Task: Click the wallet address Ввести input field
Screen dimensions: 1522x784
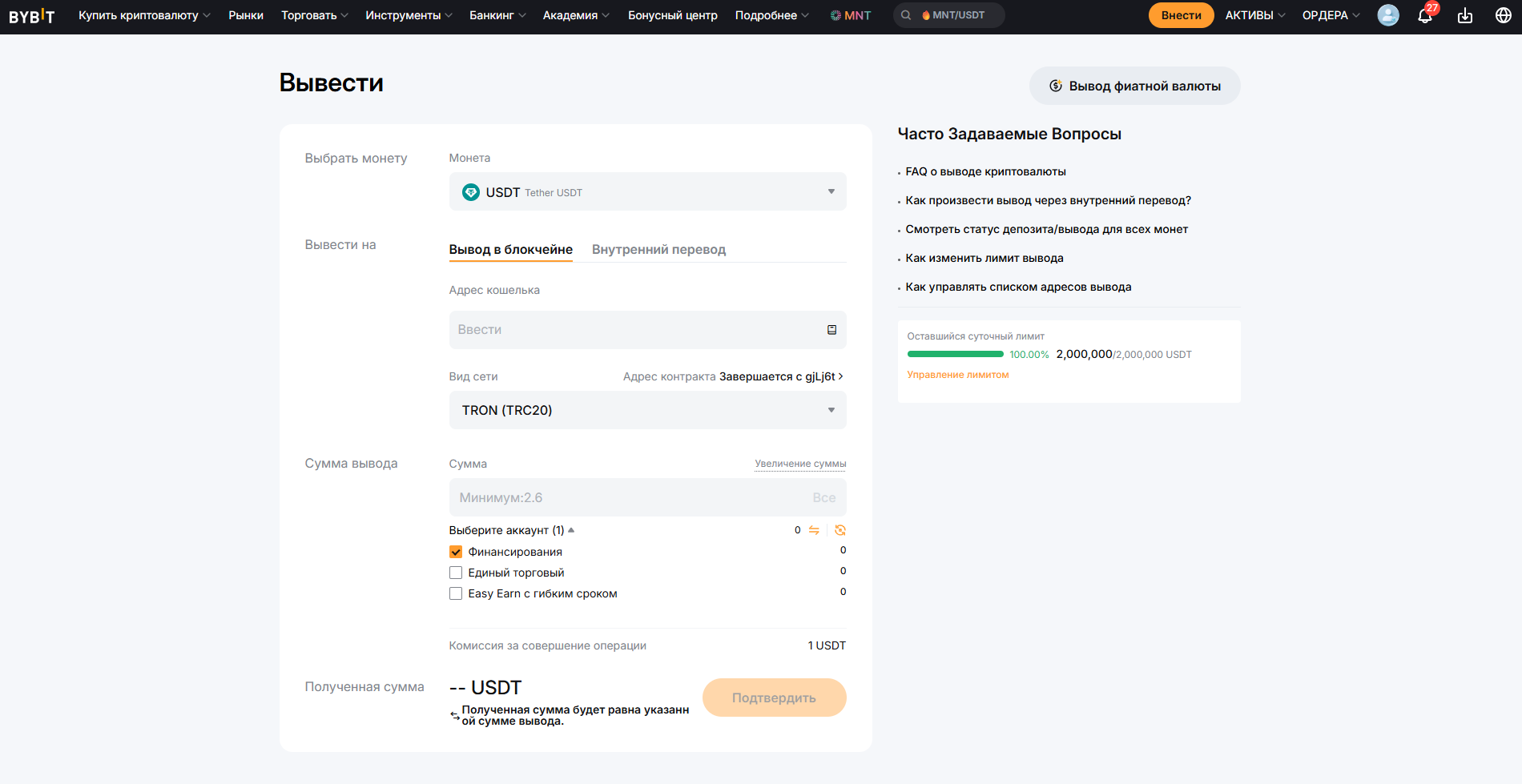Action: 647,330
